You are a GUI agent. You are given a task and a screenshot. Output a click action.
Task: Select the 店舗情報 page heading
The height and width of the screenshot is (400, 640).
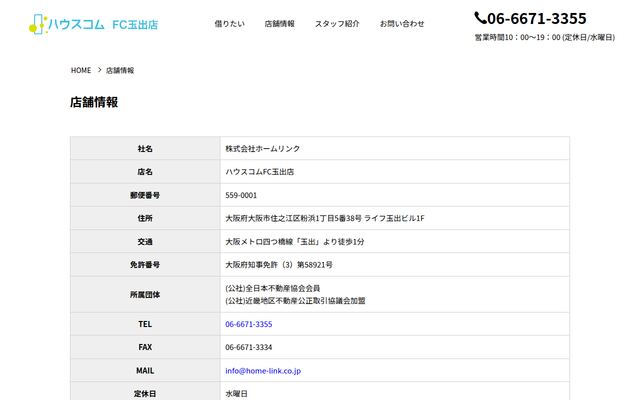pyautogui.click(x=94, y=102)
